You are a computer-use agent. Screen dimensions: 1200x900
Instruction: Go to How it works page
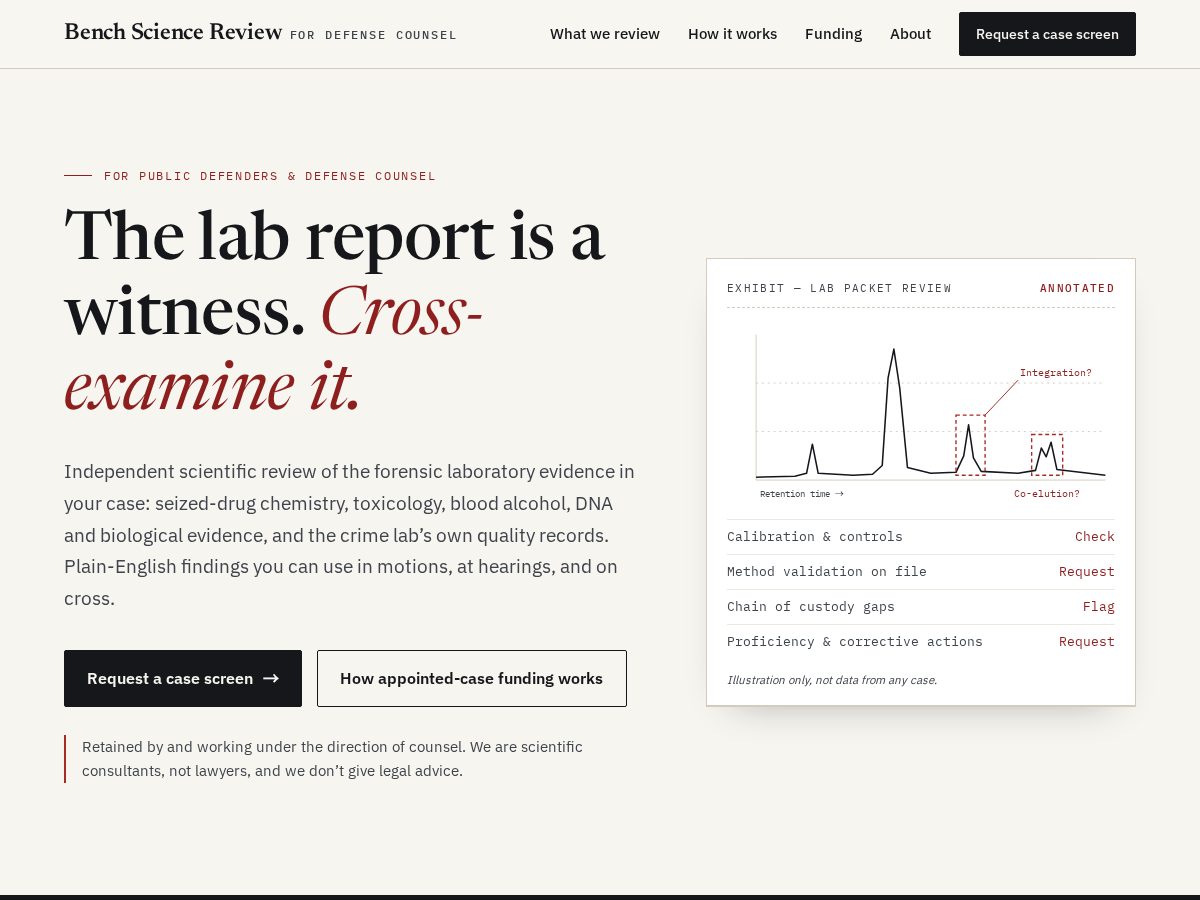pyautogui.click(x=732, y=34)
